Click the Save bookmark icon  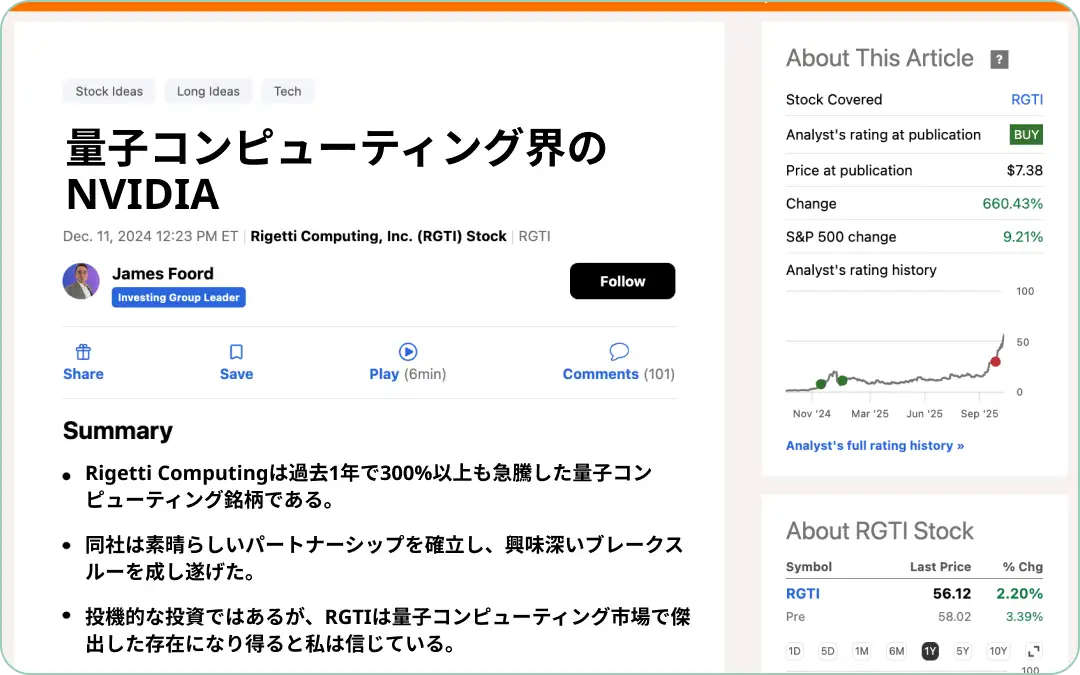[x=236, y=352]
